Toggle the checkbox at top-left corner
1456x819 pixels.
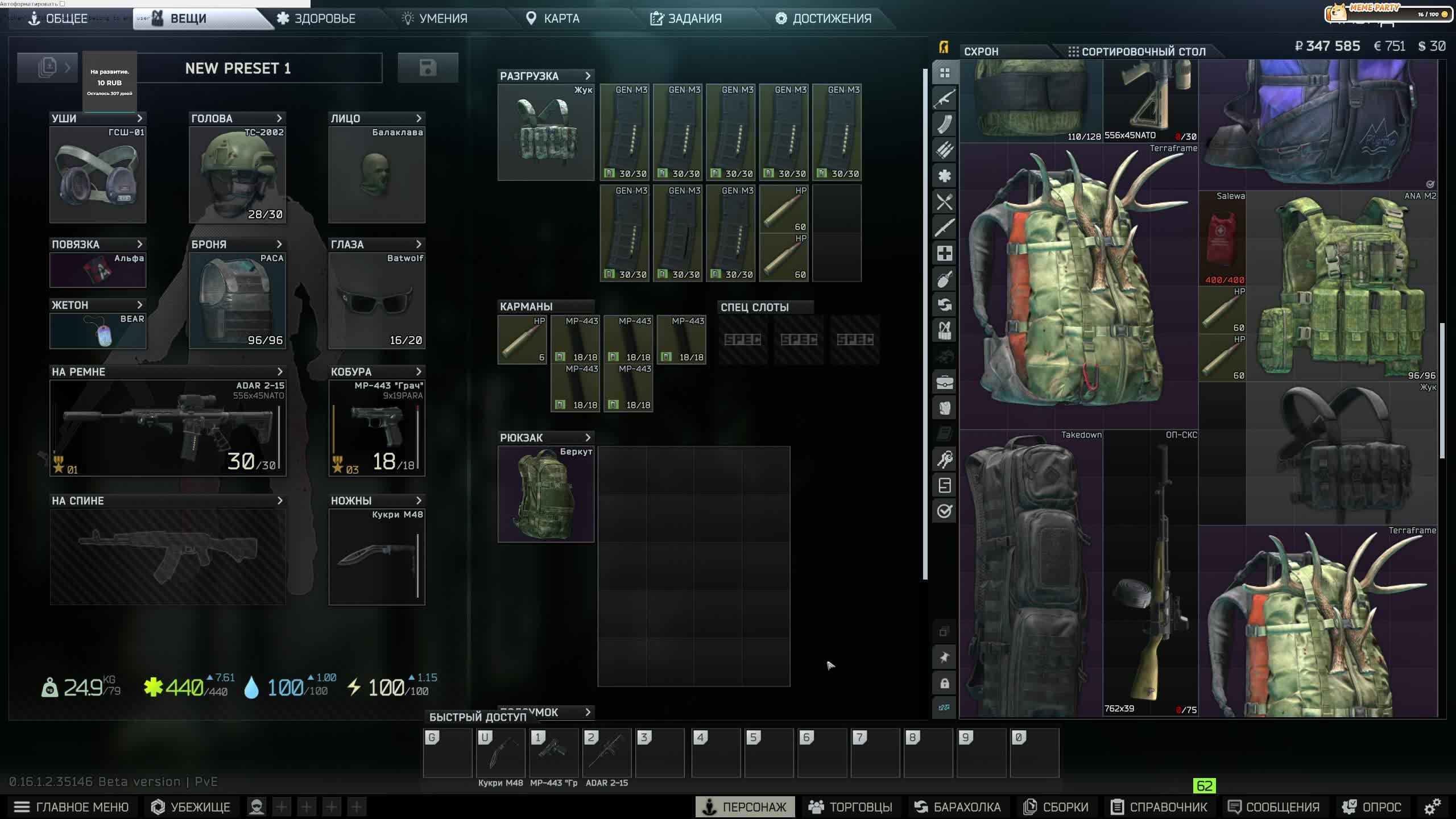click(62, 3)
